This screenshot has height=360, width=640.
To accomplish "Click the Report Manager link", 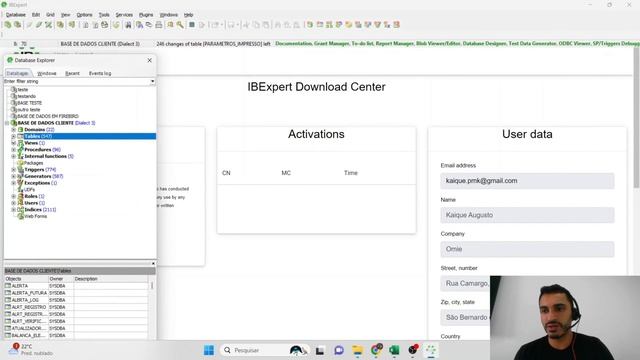I will (394, 44).
